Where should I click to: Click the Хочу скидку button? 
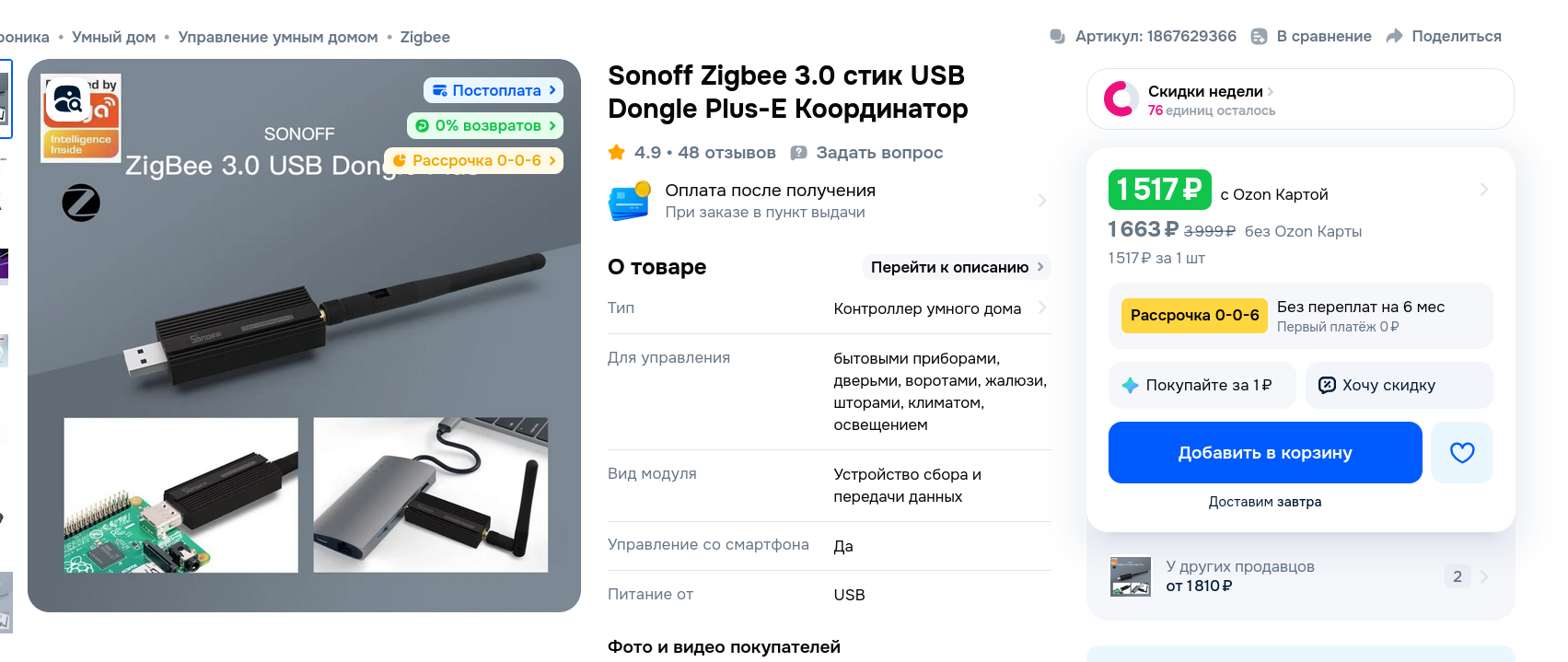[x=1399, y=385]
